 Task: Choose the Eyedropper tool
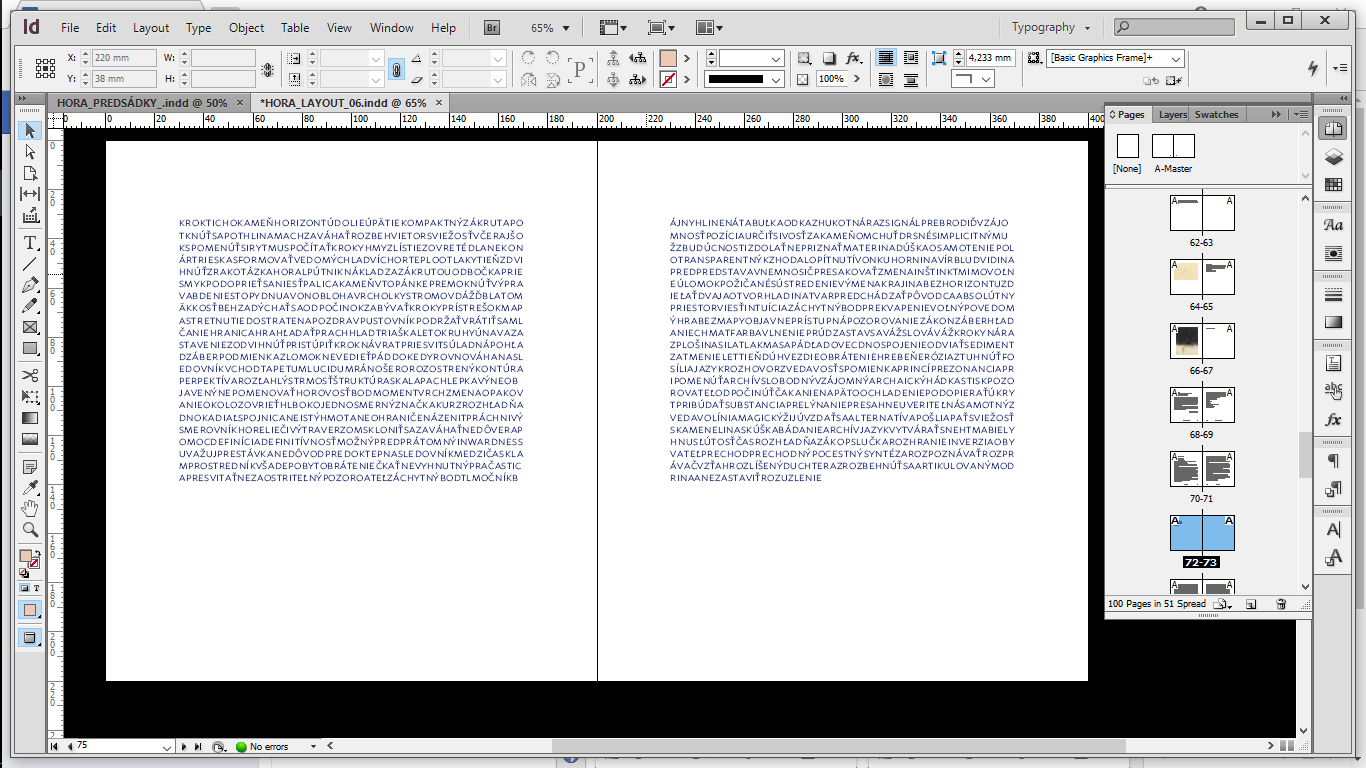click(x=30, y=487)
